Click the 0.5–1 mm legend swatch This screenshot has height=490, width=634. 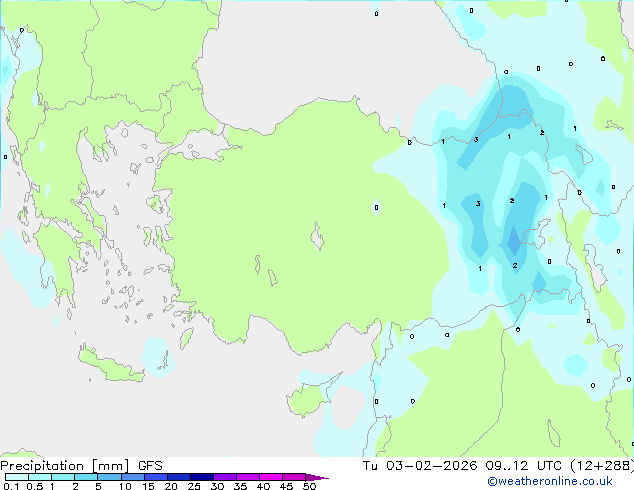pyautogui.click(x=40, y=477)
